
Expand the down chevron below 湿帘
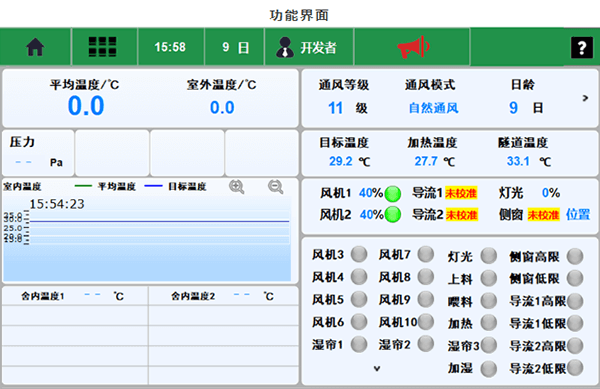click(377, 369)
